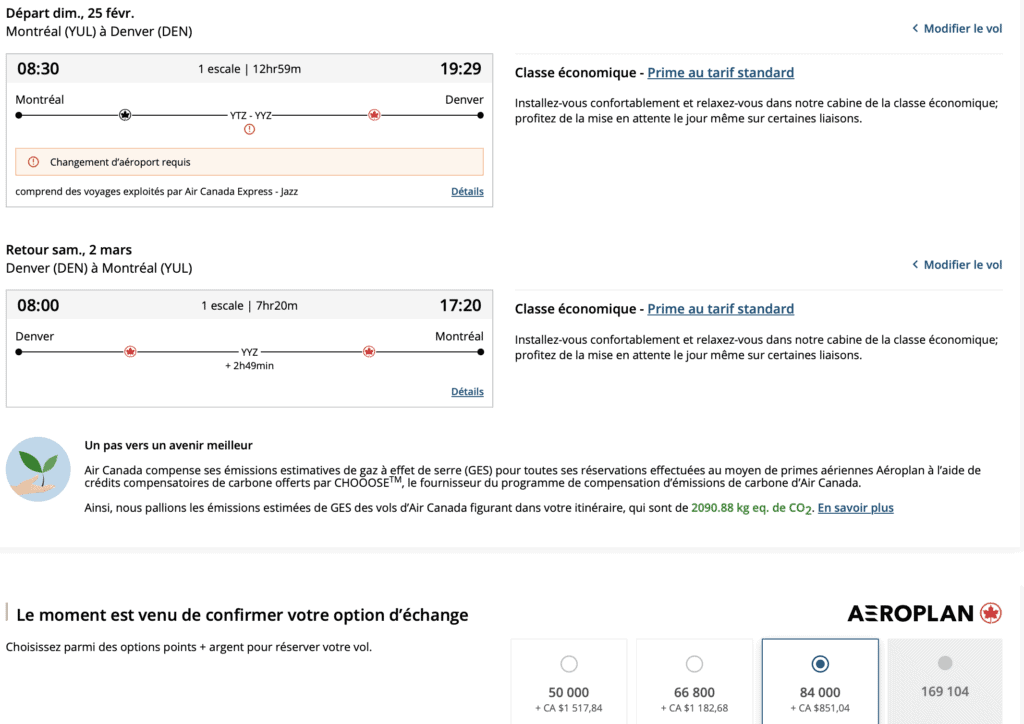Select the 84 000 points option

click(820, 664)
